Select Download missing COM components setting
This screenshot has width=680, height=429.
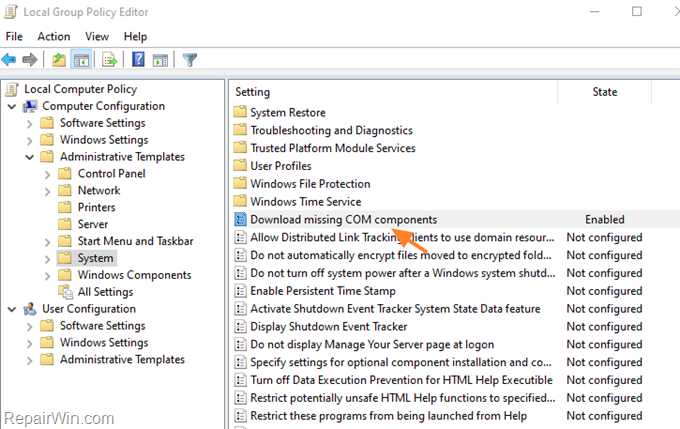pos(343,219)
